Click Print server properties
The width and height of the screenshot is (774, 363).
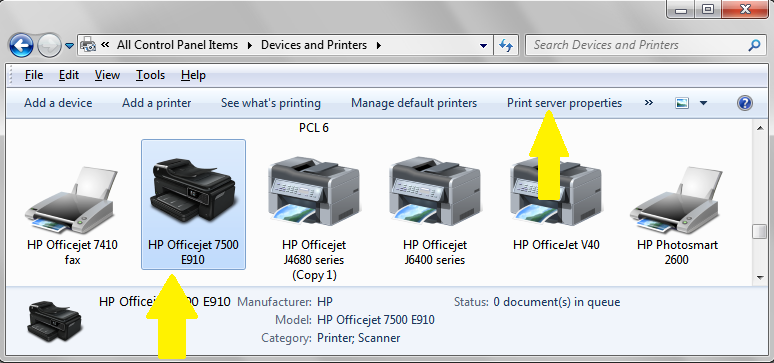click(564, 103)
